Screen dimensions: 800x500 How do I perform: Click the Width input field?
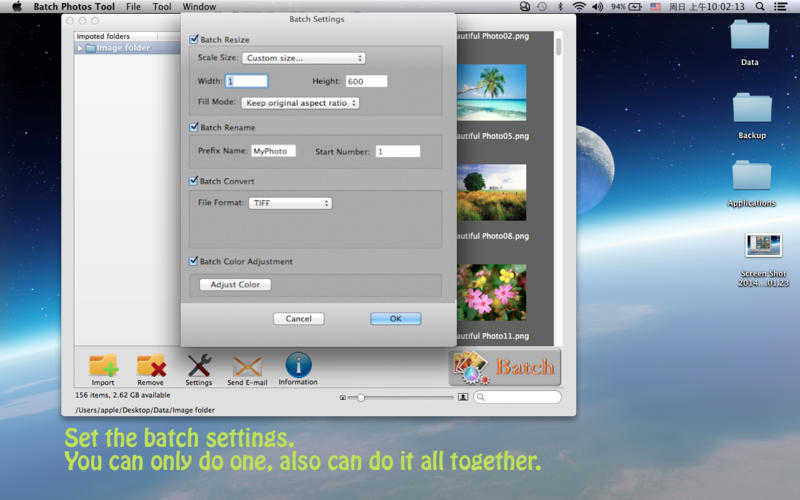[x=247, y=81]
